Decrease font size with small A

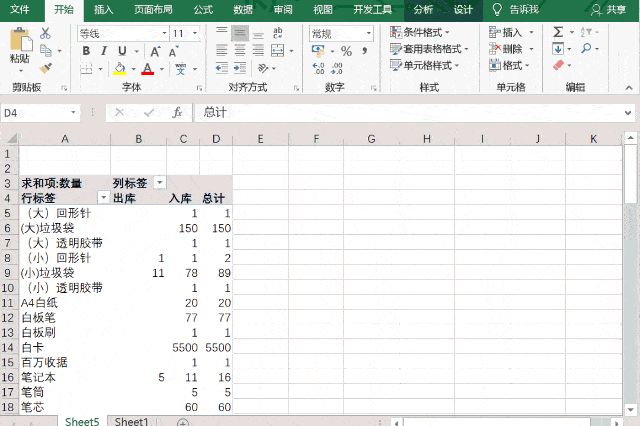(173, 52)
